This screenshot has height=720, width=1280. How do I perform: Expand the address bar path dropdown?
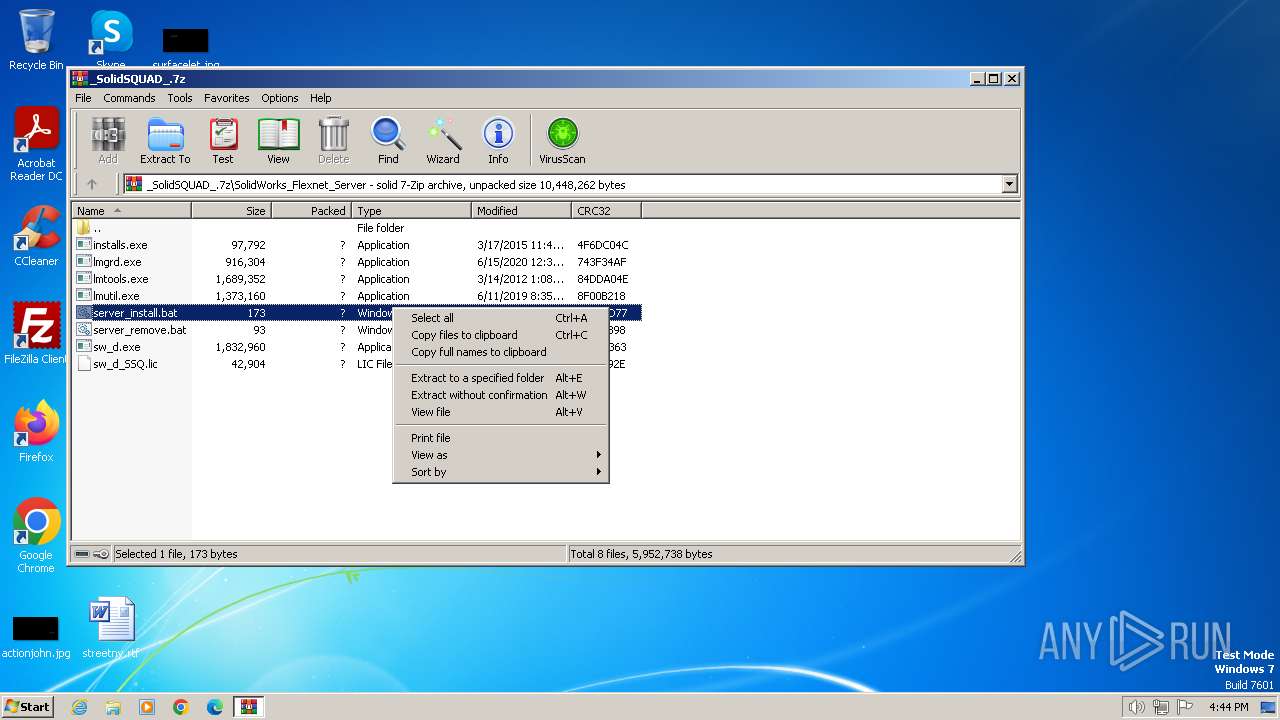pos(1009,184)
